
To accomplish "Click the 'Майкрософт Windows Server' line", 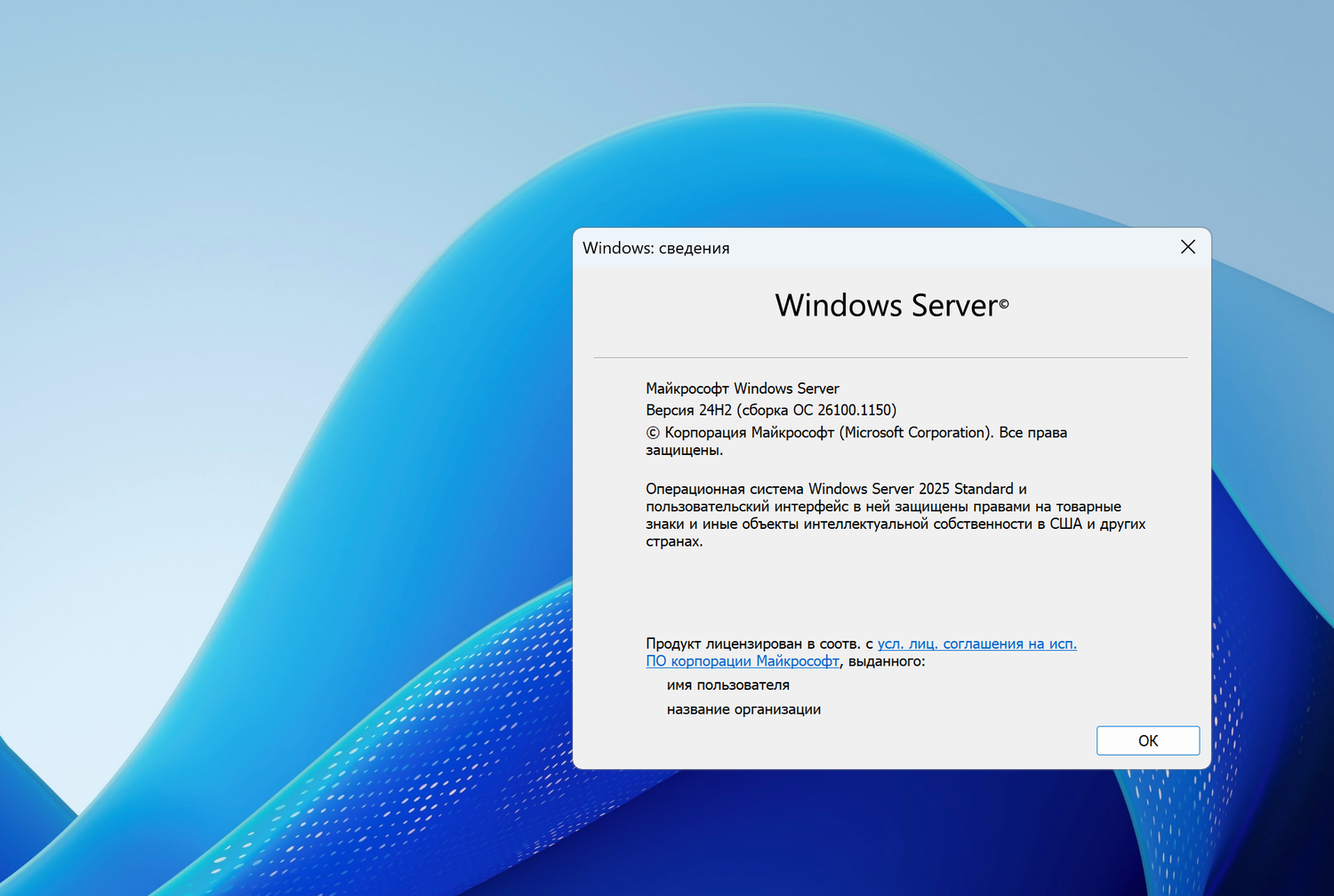I will point(742,388).
